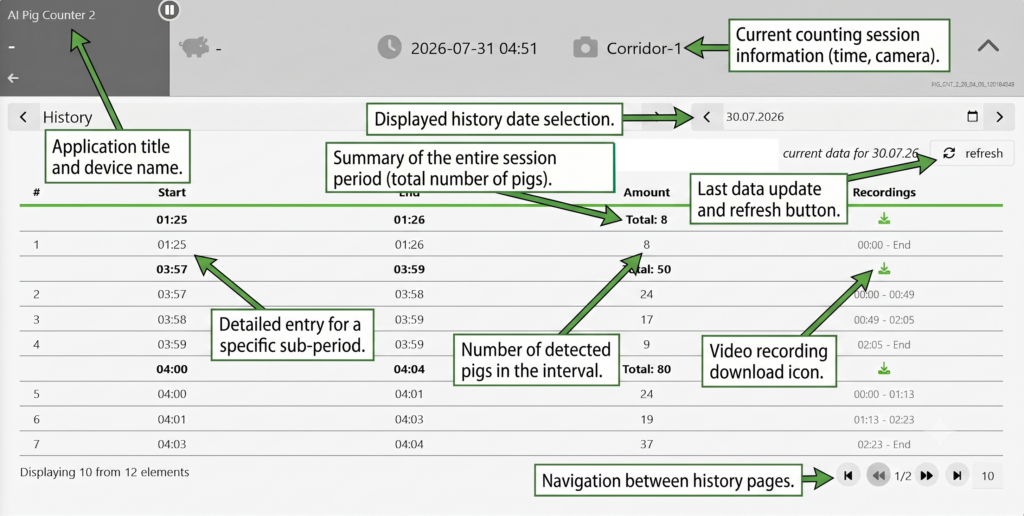This screenshot has width=1024, height=516.
Task: Click bold start time 04:00 summary
Action: tap(172, 369)
